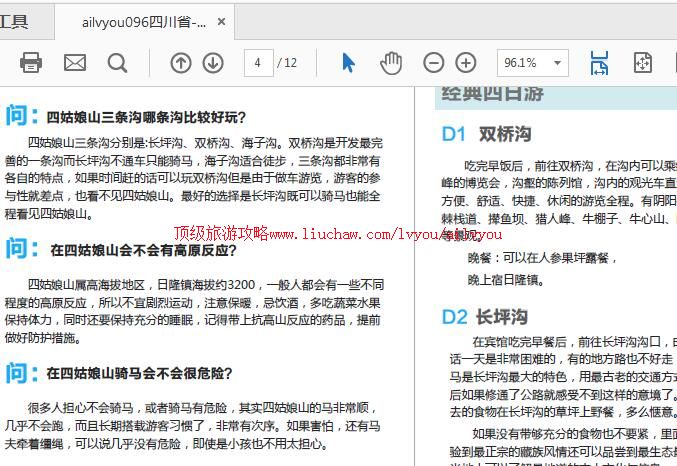Image resolution: width=677 pixels, height=466 pixels.
Task: Switch to the 工具 tab
Action: click(14, 22)
